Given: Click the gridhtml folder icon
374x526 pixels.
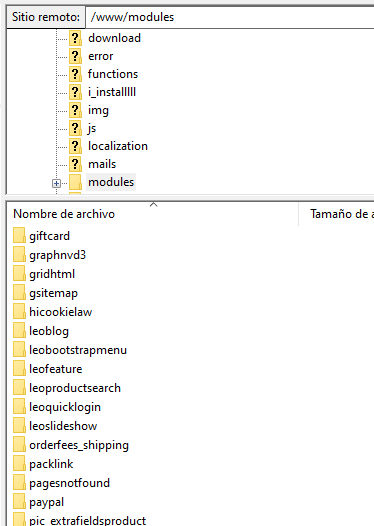Looking at the screenshot, I should [x=19, y=273].
